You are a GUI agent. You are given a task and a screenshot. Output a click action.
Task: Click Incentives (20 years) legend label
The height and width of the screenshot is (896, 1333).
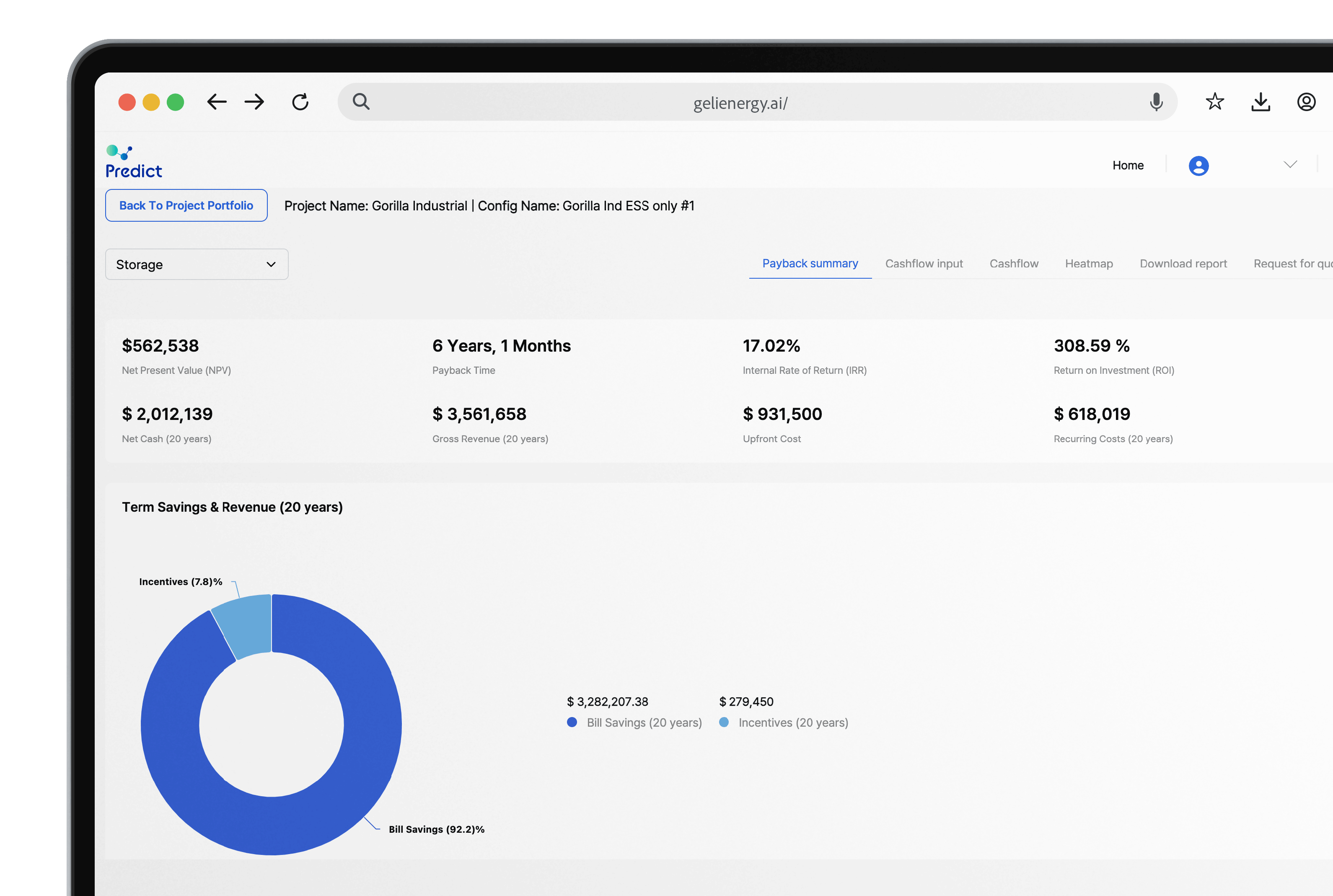pos(793,722)
